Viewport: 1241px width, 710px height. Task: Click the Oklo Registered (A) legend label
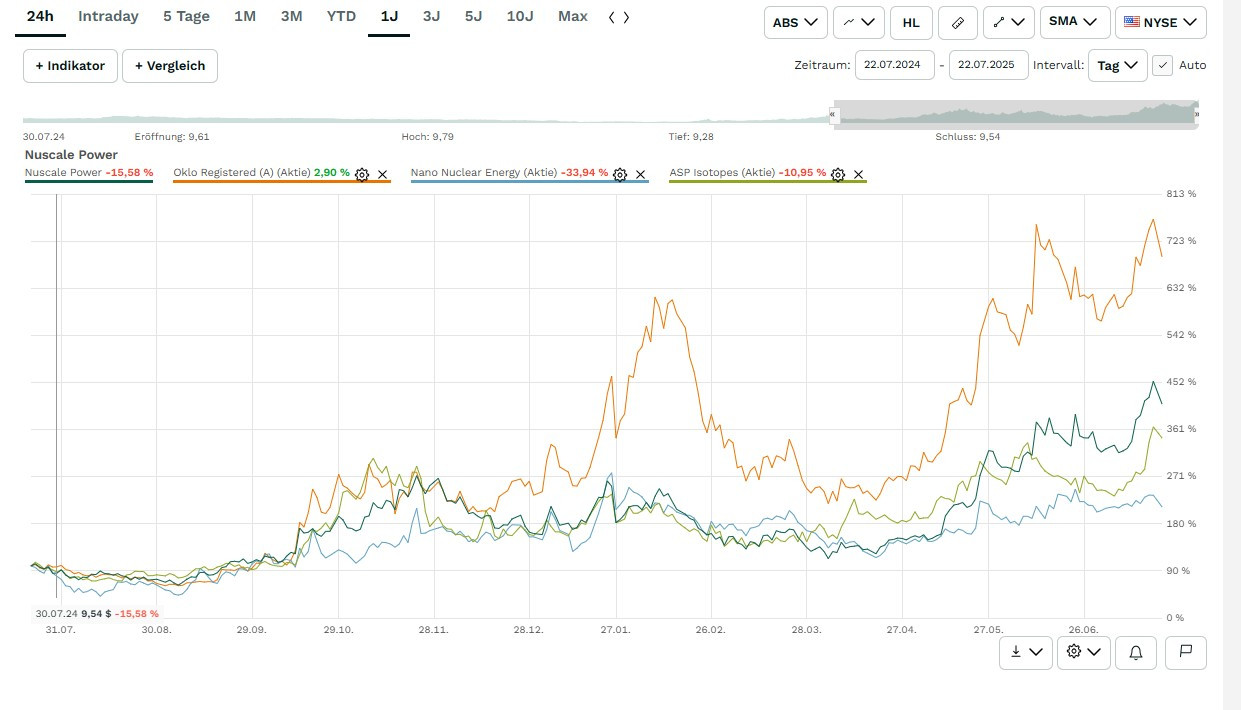pyautogui.click(x=242, y=173)
